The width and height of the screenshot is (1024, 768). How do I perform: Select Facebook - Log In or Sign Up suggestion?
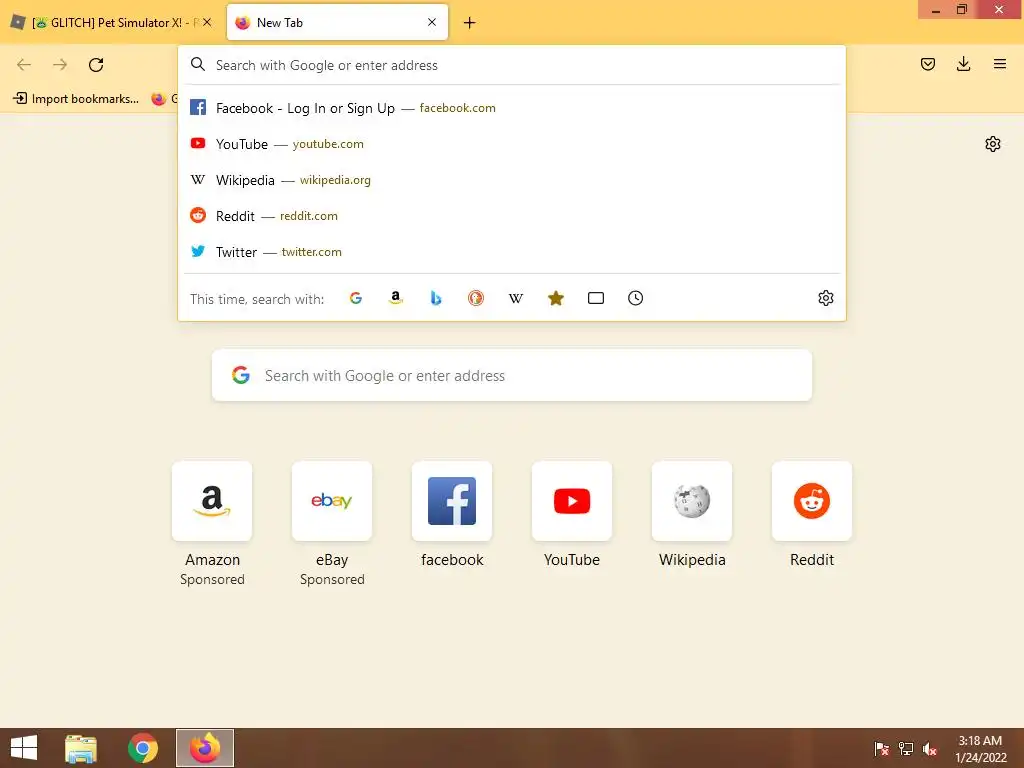pos(511,108)
